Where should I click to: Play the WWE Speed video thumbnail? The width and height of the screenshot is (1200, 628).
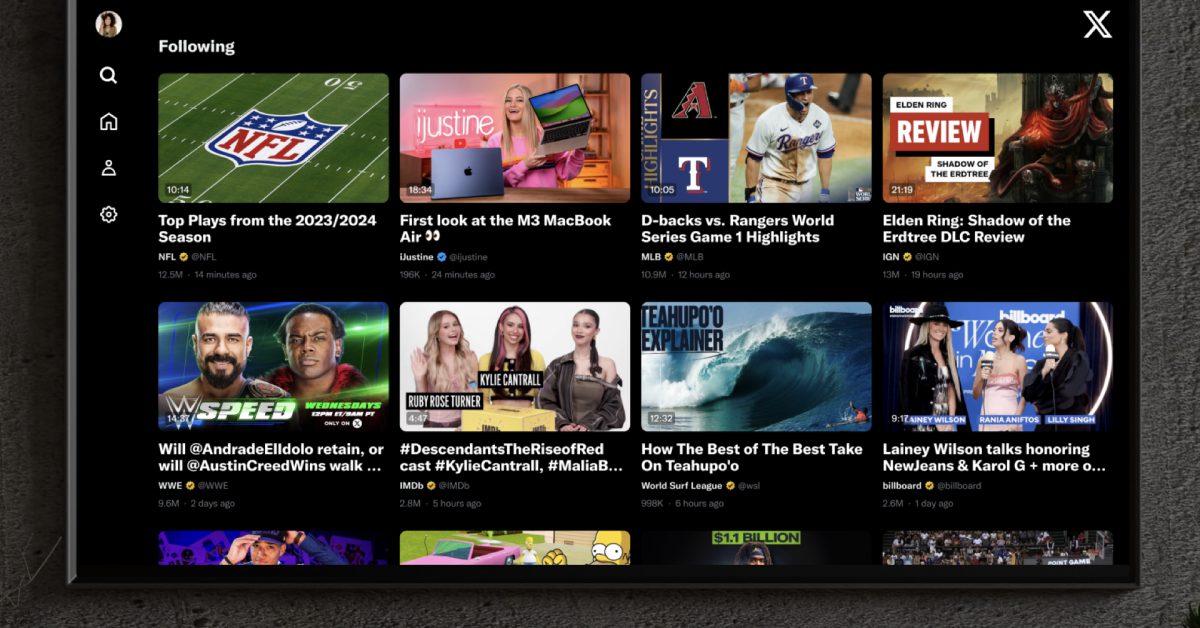point(273,367)
